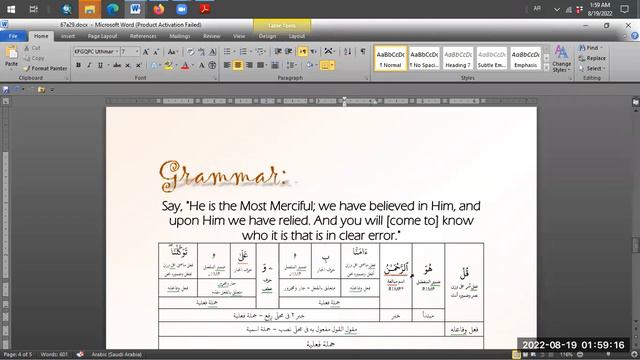Toggle Center alignment
The width and height of the screenshot is (640, 360).
point(238,65)
